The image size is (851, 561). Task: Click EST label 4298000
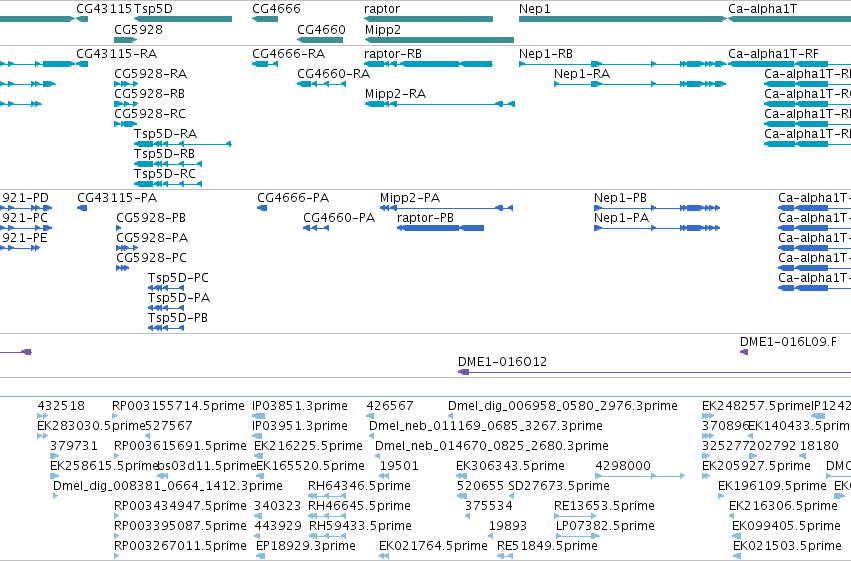coord(623,467)
